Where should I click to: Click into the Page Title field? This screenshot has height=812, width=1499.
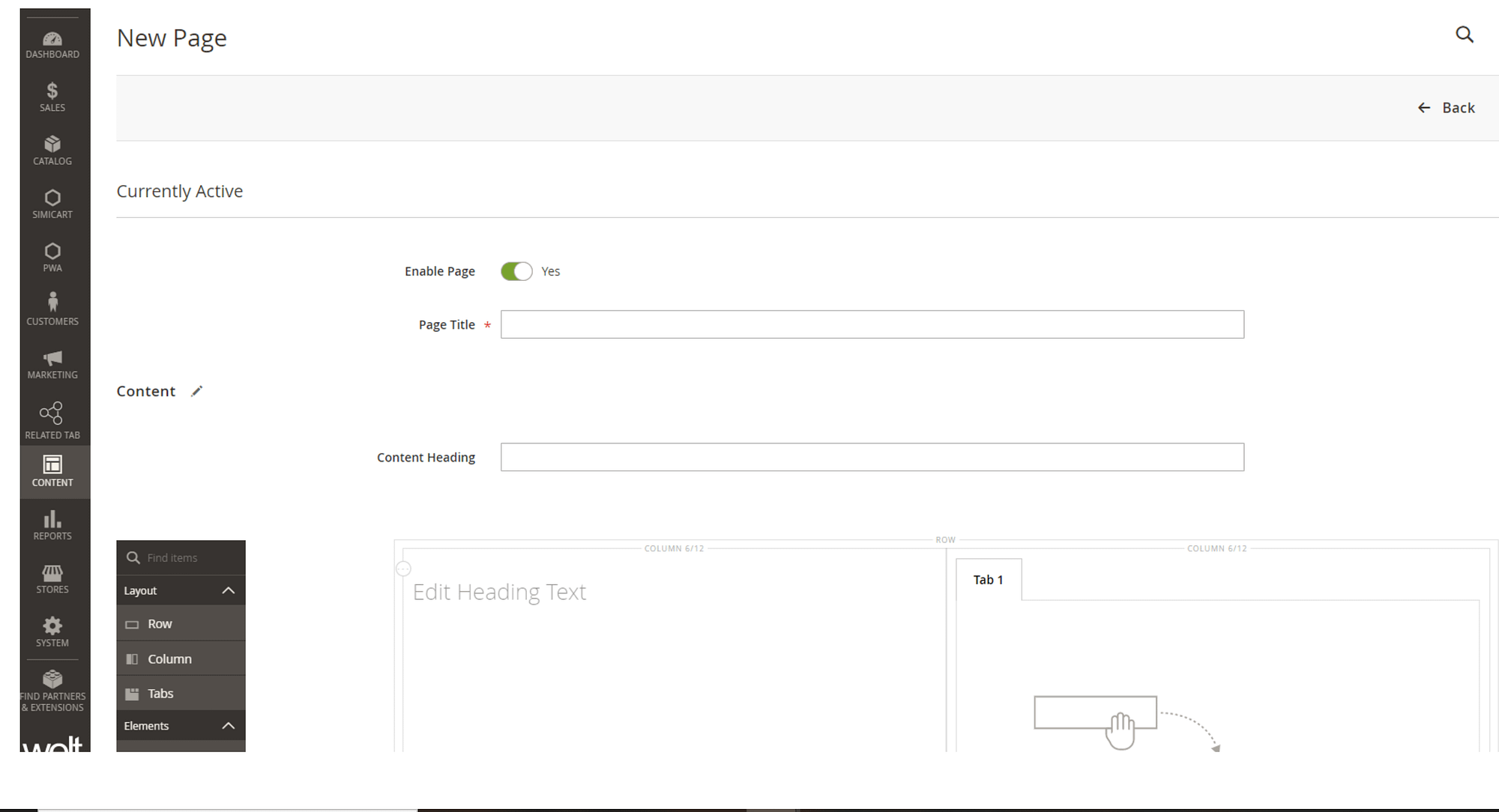(872, 324)
